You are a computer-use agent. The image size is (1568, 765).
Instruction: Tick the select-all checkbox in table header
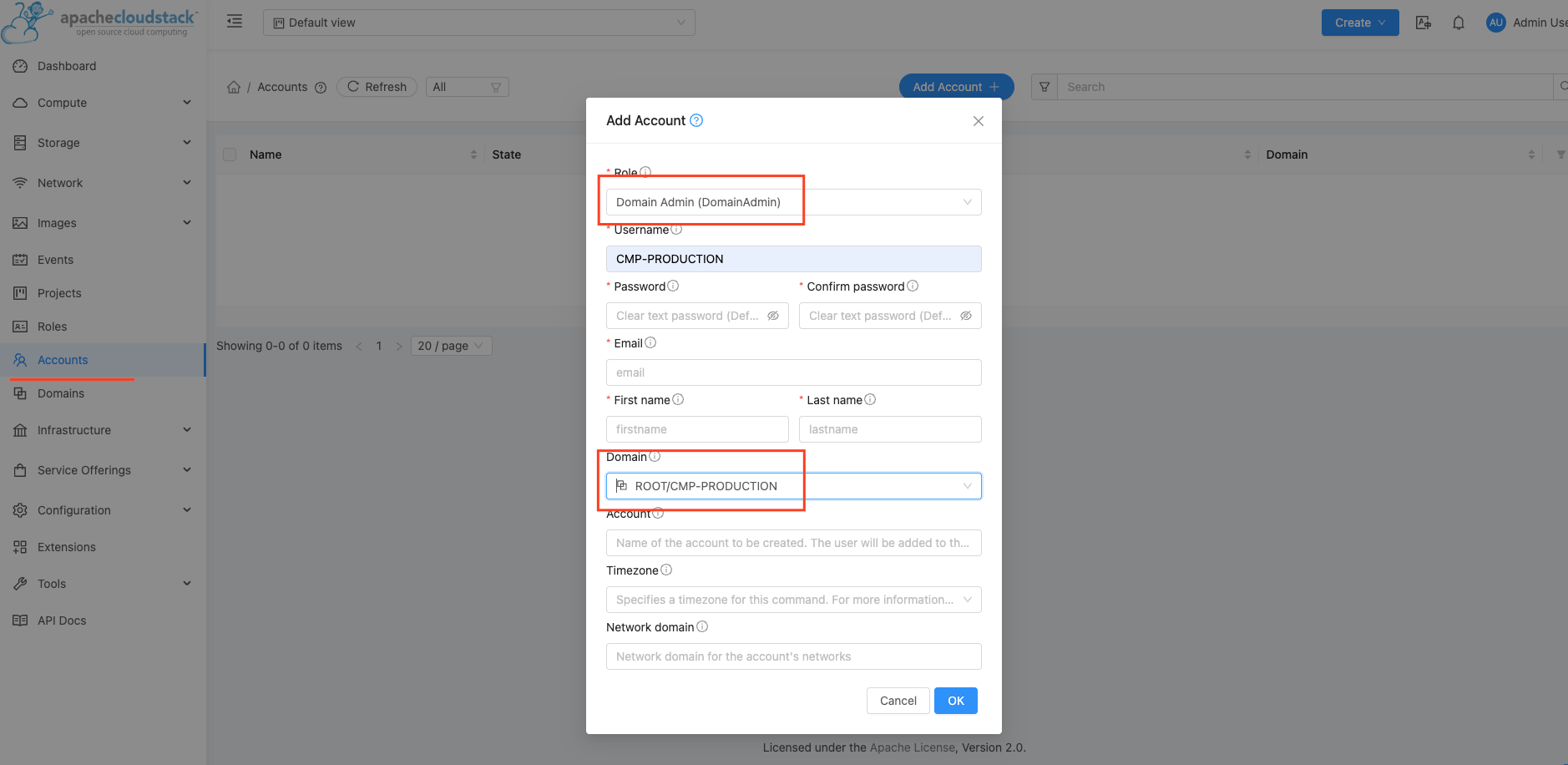(x=230, y=155)
